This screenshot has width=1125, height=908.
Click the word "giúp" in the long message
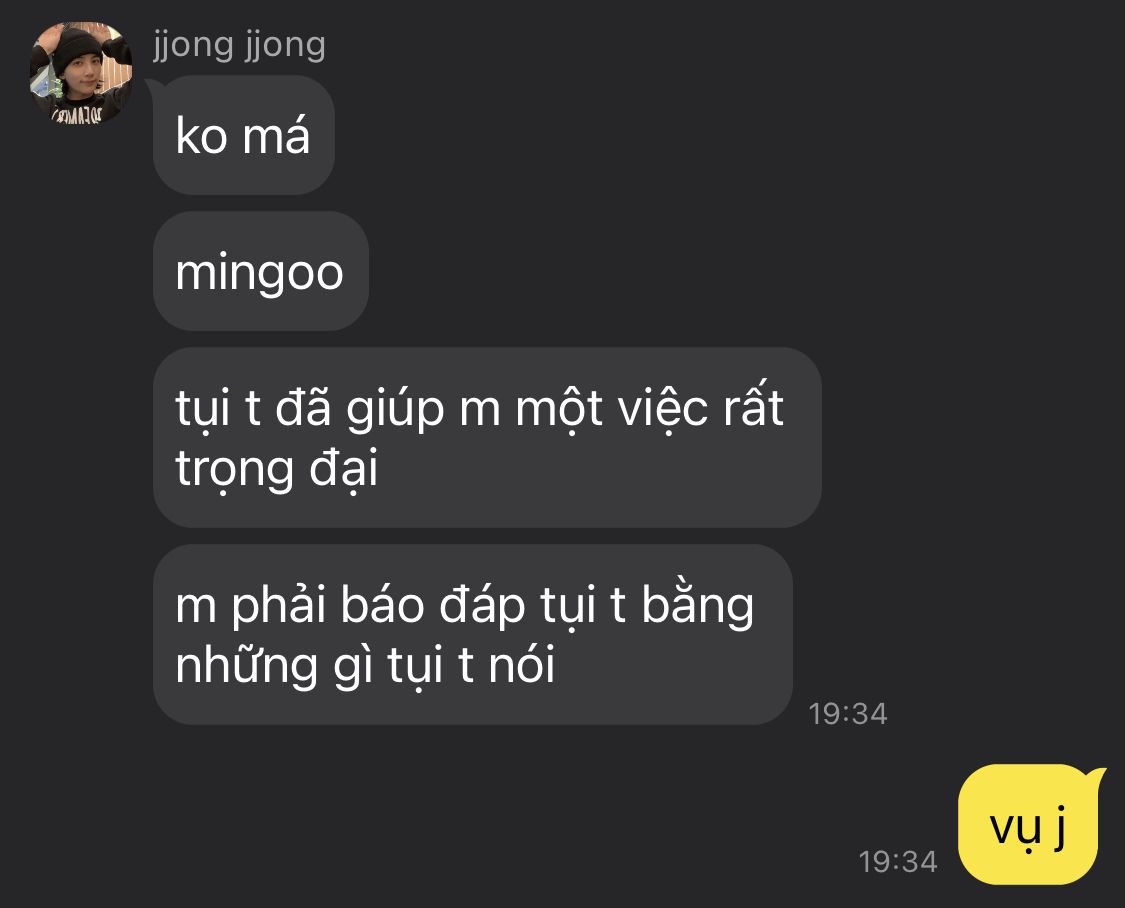pos(395,409)
